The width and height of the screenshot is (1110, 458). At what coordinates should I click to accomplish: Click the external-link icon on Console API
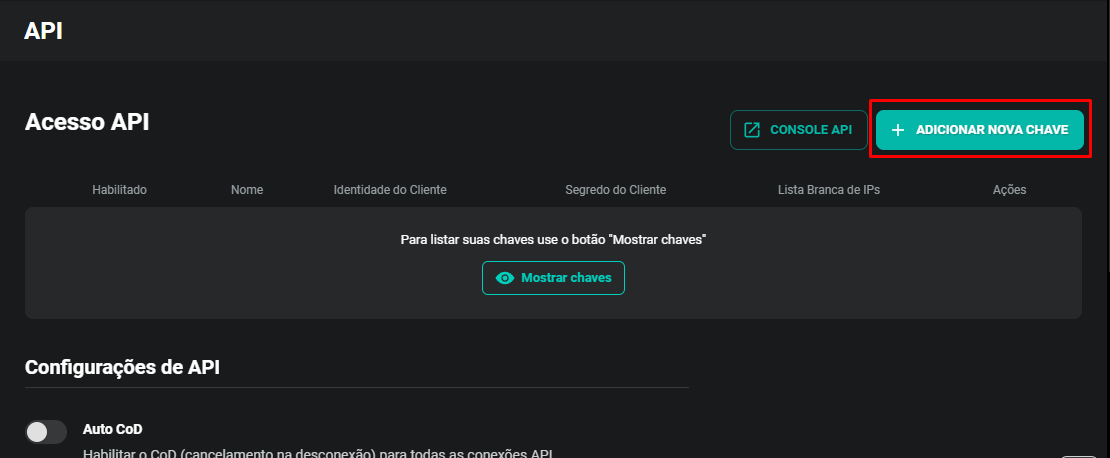coord(752,130)
